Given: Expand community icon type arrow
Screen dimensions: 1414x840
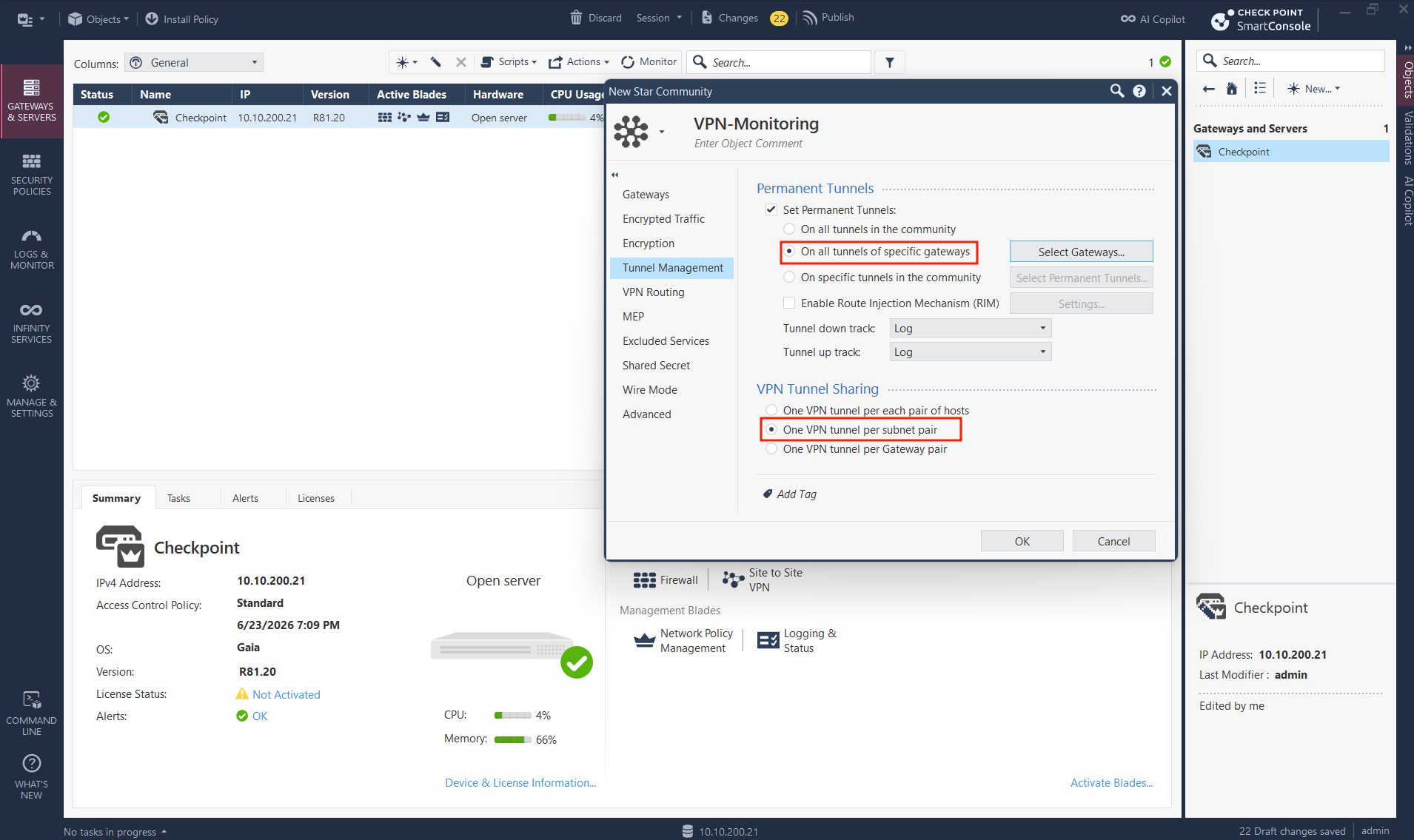Looking at the screenshot, I should click(x=662, y=132).
